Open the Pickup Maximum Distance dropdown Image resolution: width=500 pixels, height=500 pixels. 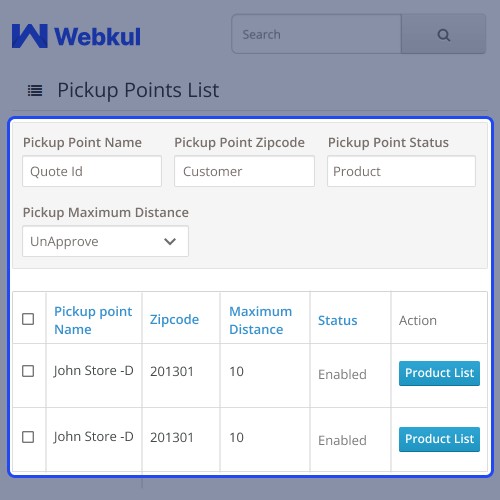click(105, 241)
